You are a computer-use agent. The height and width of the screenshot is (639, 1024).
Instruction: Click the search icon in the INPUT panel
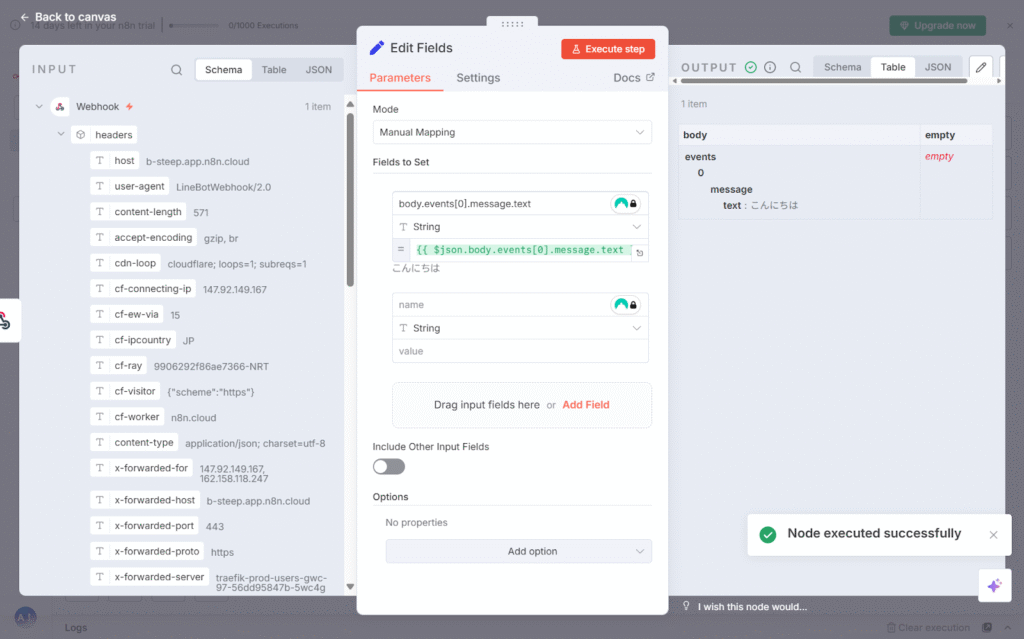click(176, 70)
